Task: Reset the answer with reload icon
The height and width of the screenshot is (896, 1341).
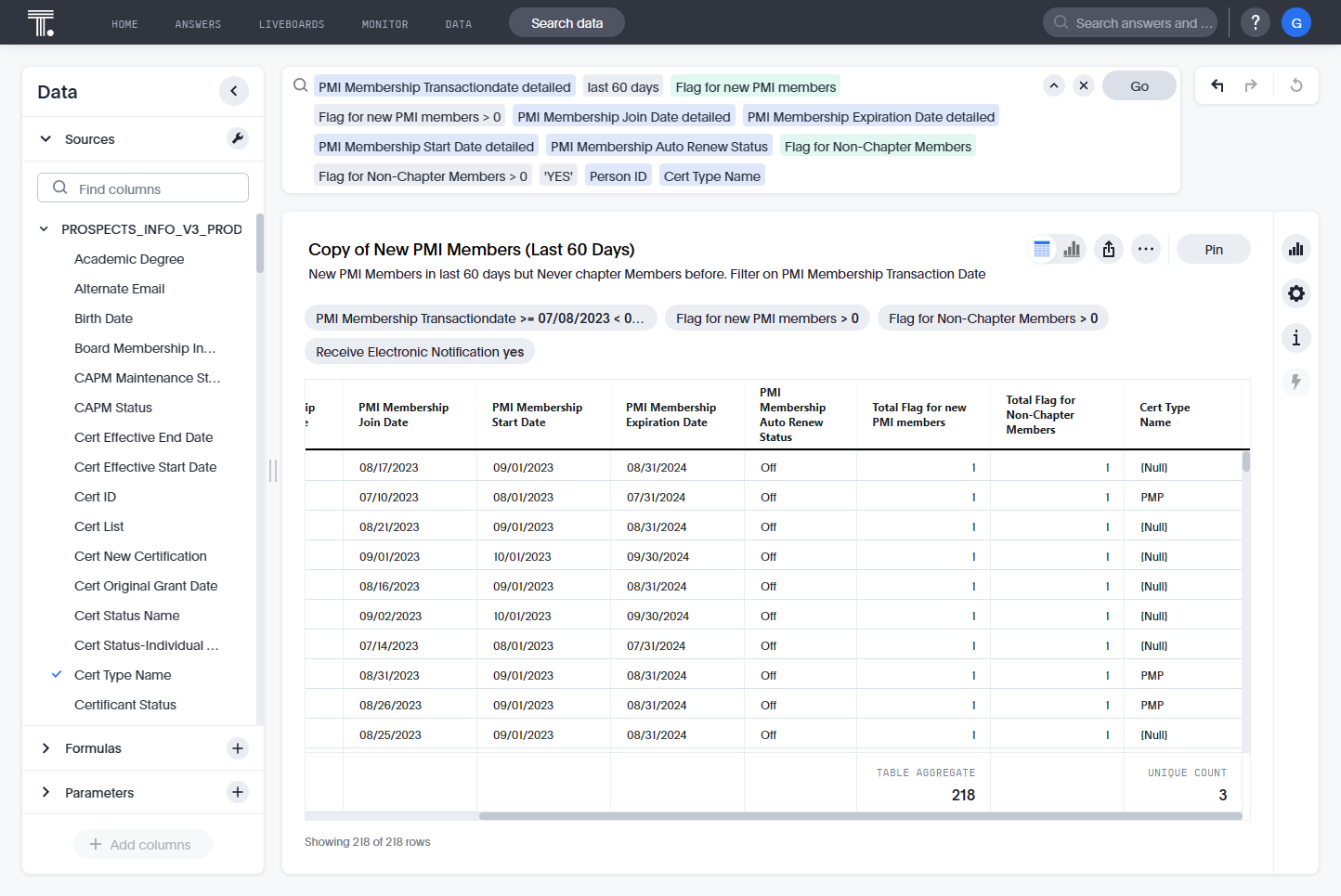Action: (1296, 85)
